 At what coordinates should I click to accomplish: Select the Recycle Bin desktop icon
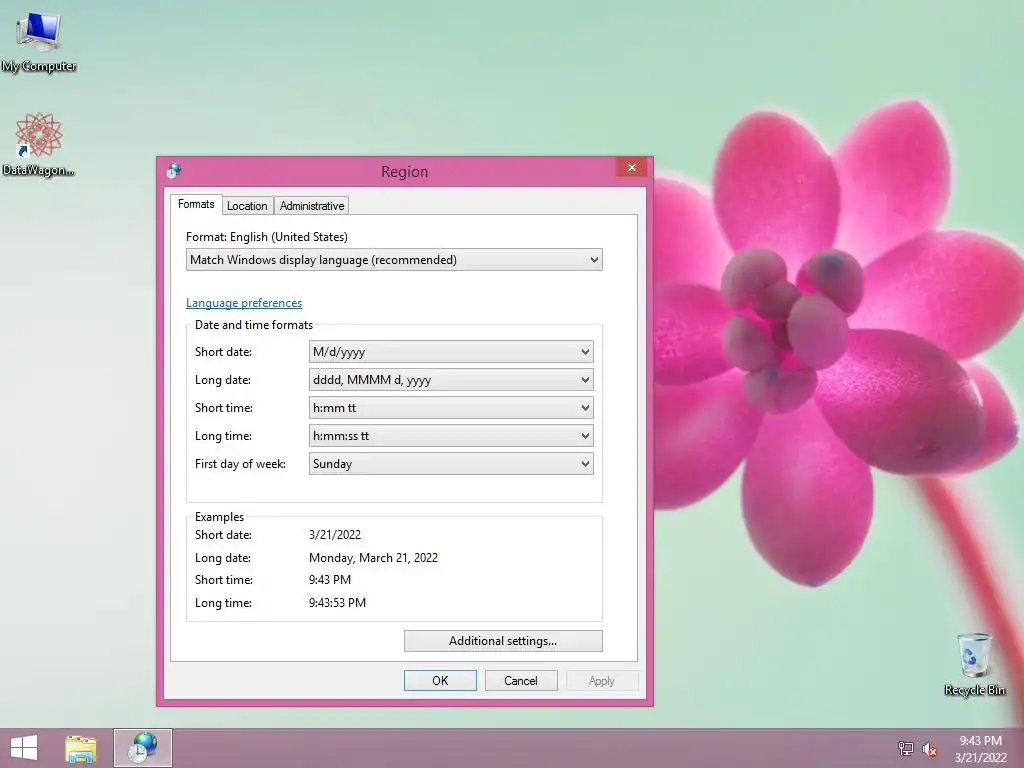pos(974,664)
